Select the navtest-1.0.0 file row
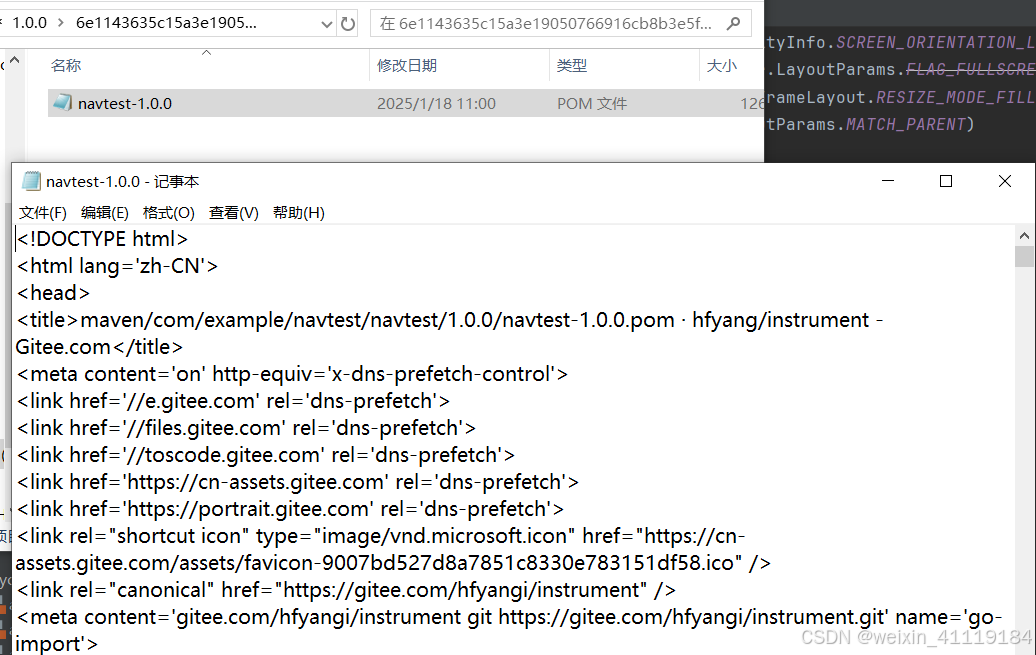The width and height of the screenshot is (1036, 655). 406,103
